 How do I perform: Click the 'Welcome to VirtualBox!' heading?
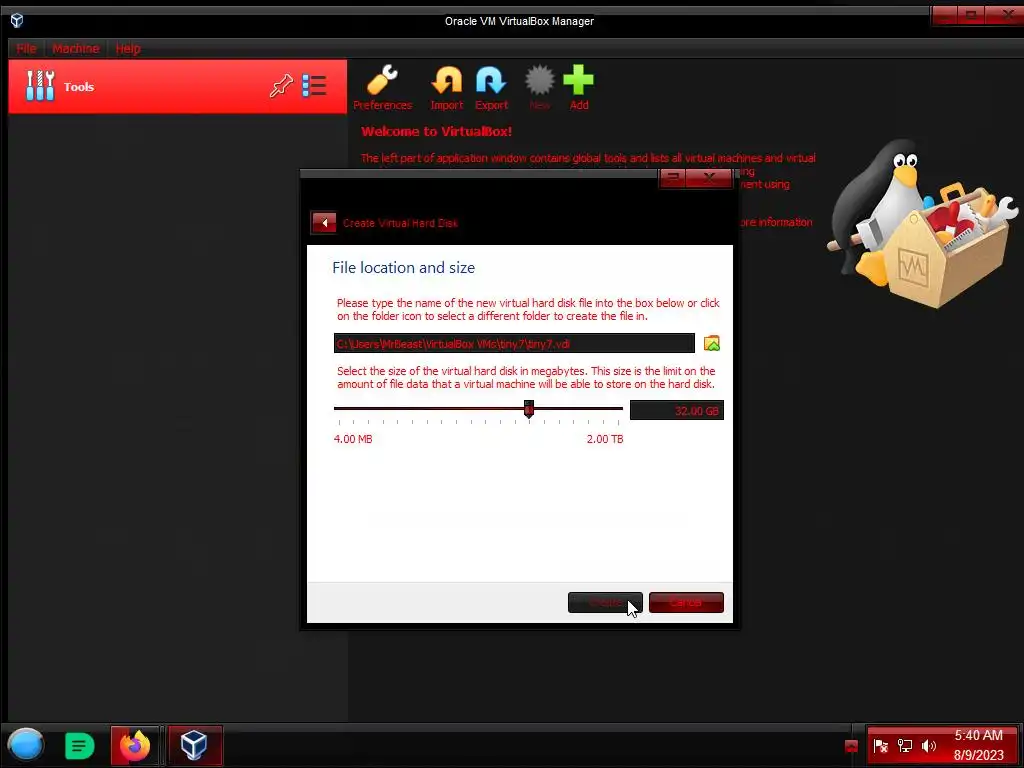pos(436,131)
